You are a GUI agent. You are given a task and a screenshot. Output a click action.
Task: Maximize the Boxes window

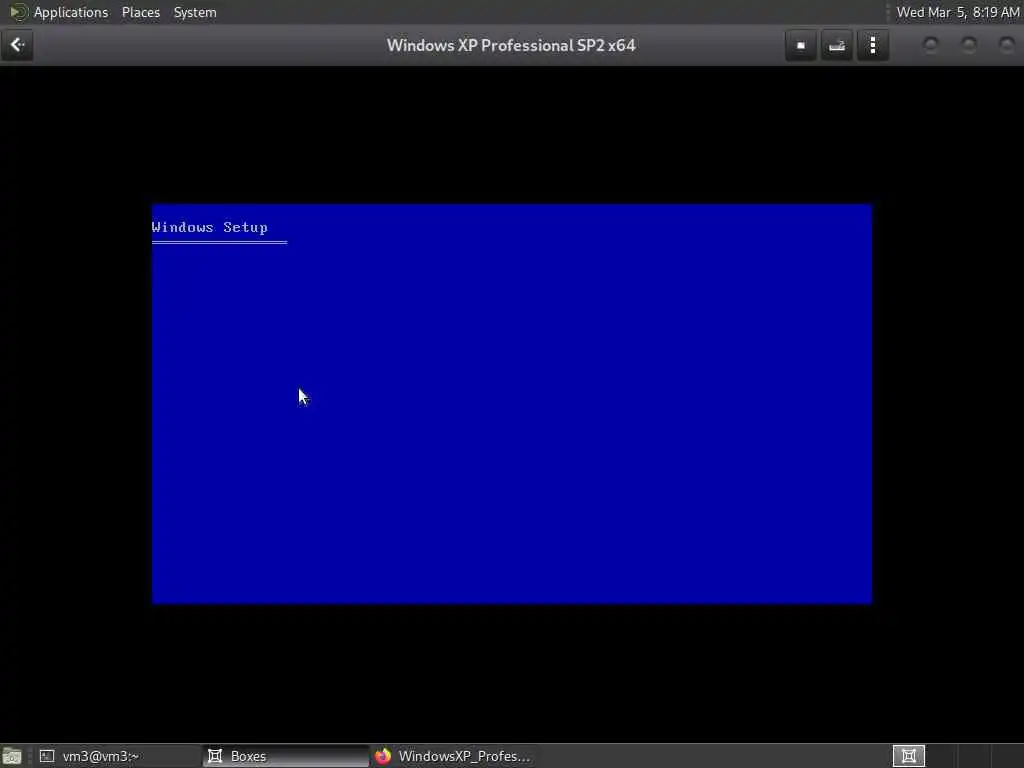(969, 45)
